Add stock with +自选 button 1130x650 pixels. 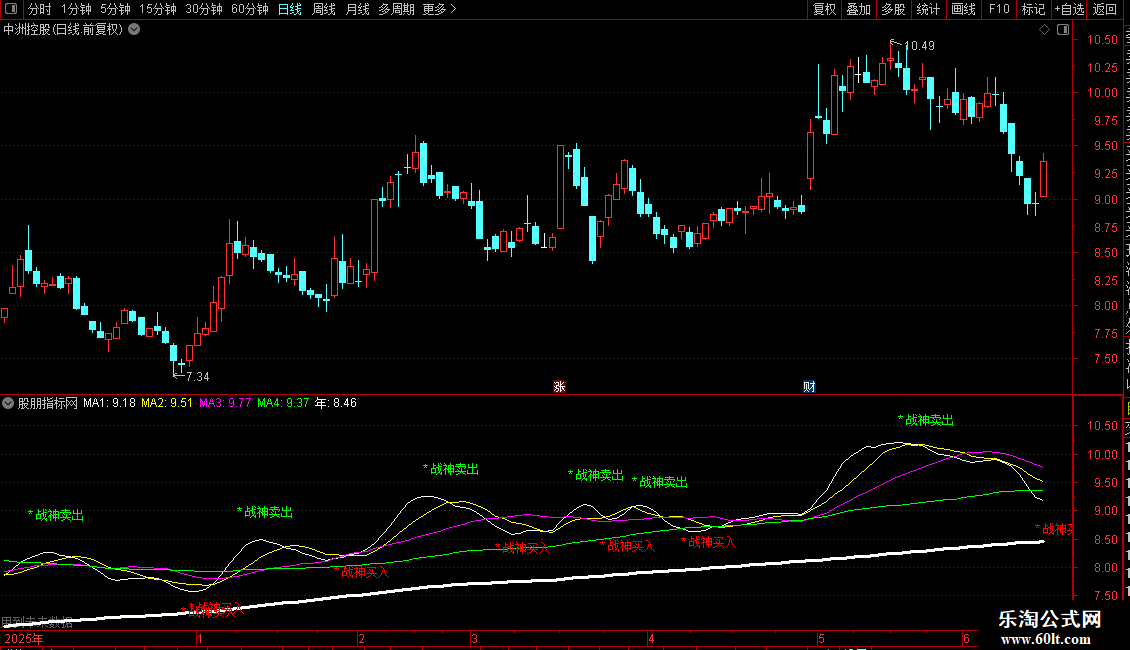click(x=1069, y=9)
